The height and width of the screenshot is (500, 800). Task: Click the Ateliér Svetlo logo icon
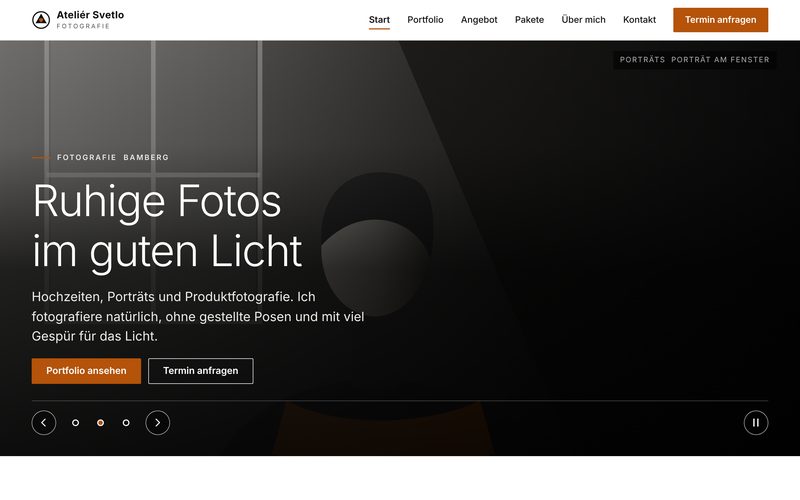(41, 20)
